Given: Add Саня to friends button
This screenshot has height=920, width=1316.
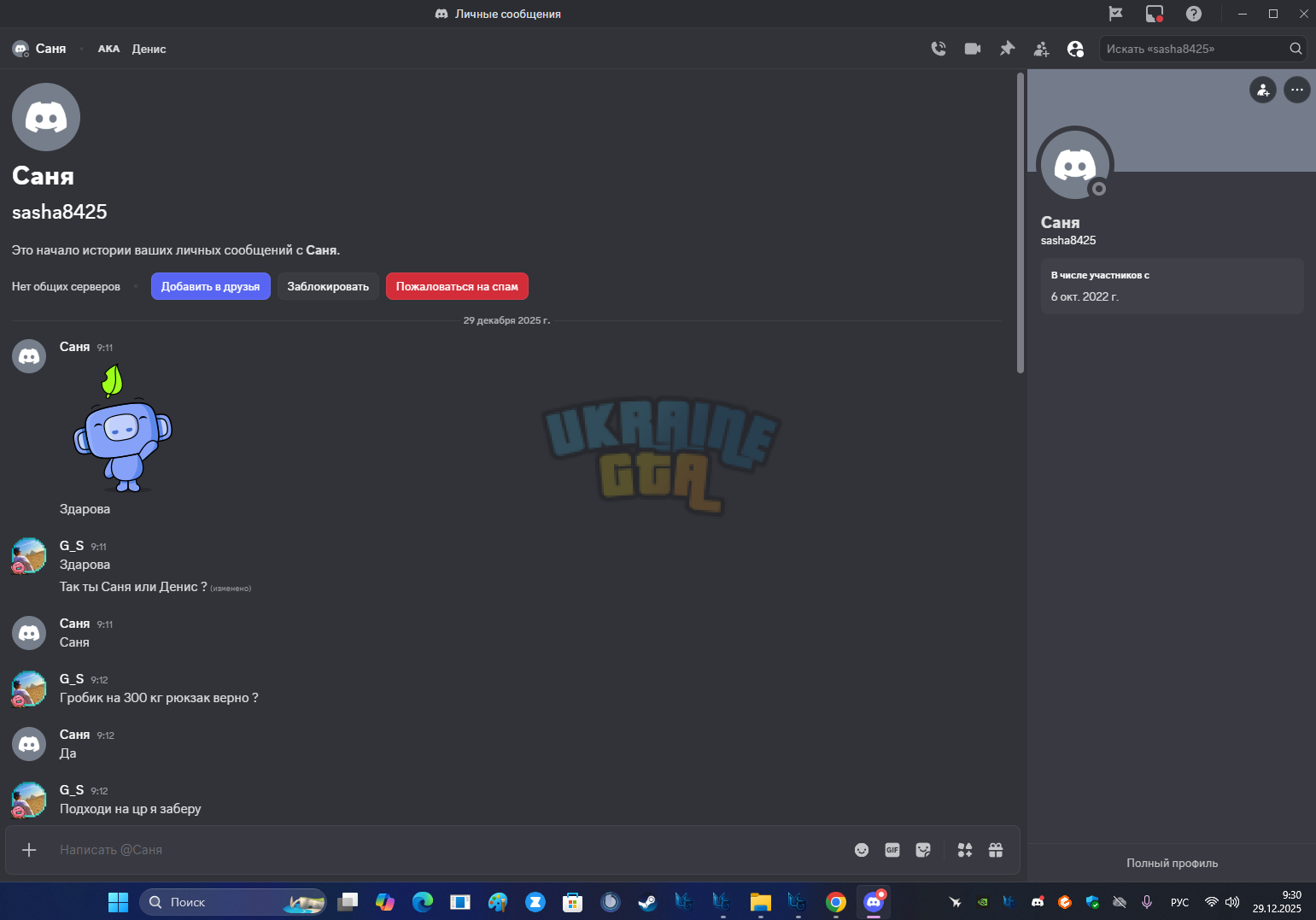Looking at the screenshot, I should (211, 286).
